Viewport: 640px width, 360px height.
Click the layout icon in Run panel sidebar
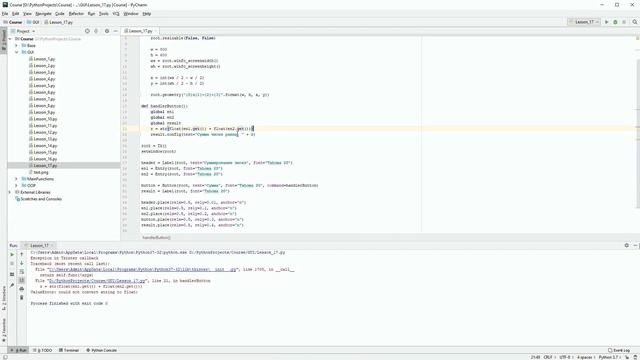pyautogui.click(x=12, y=274)
